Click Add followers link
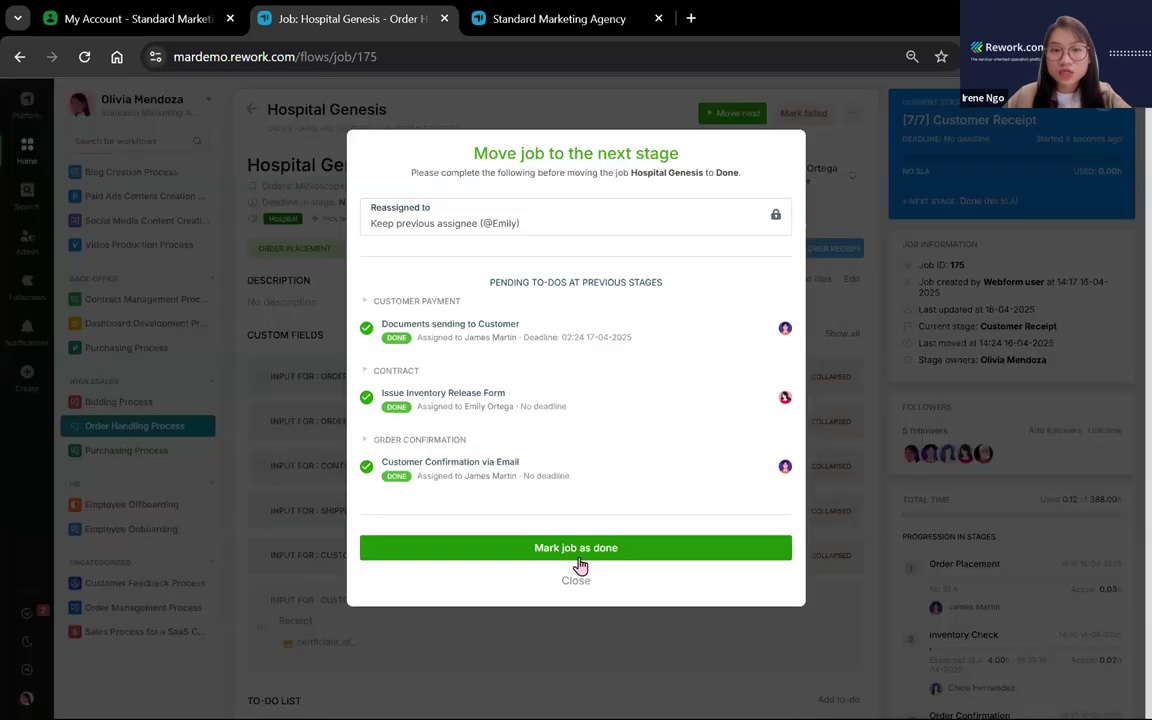This screenshot has width=1152, height=720. coord(1054,431)
